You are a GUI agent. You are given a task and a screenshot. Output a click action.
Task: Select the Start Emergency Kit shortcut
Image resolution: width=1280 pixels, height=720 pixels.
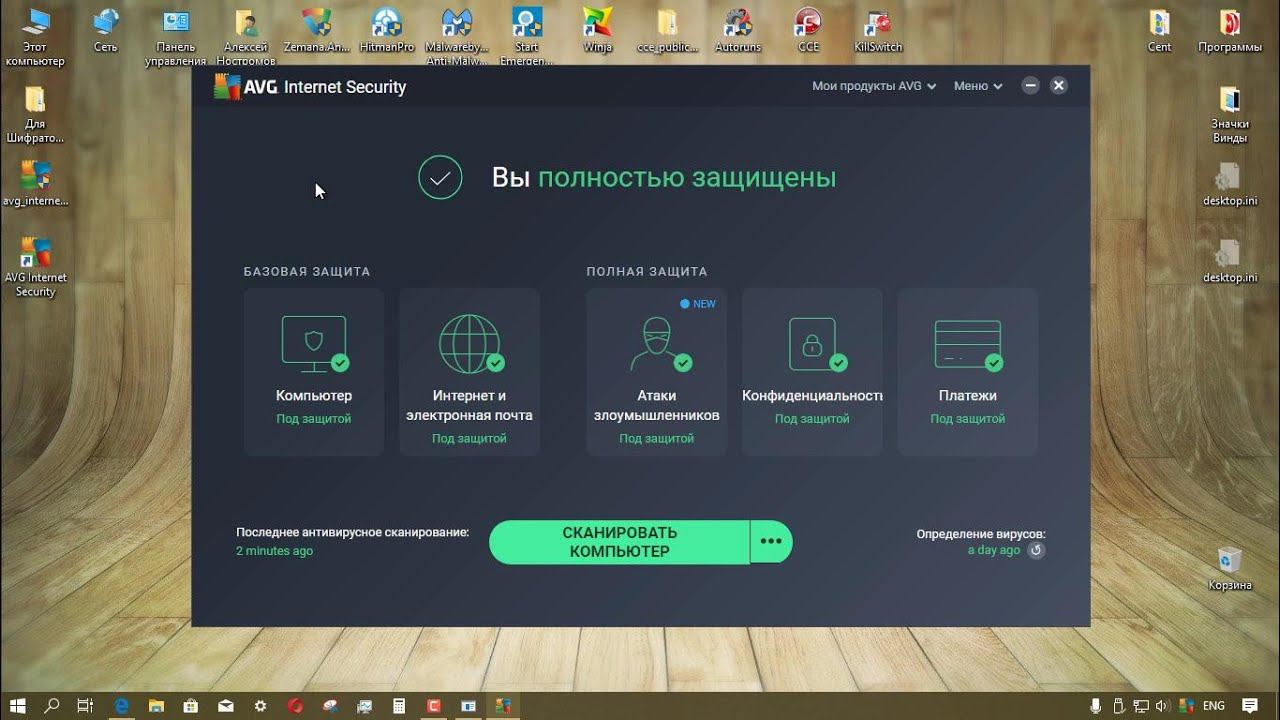pos(527,37)
